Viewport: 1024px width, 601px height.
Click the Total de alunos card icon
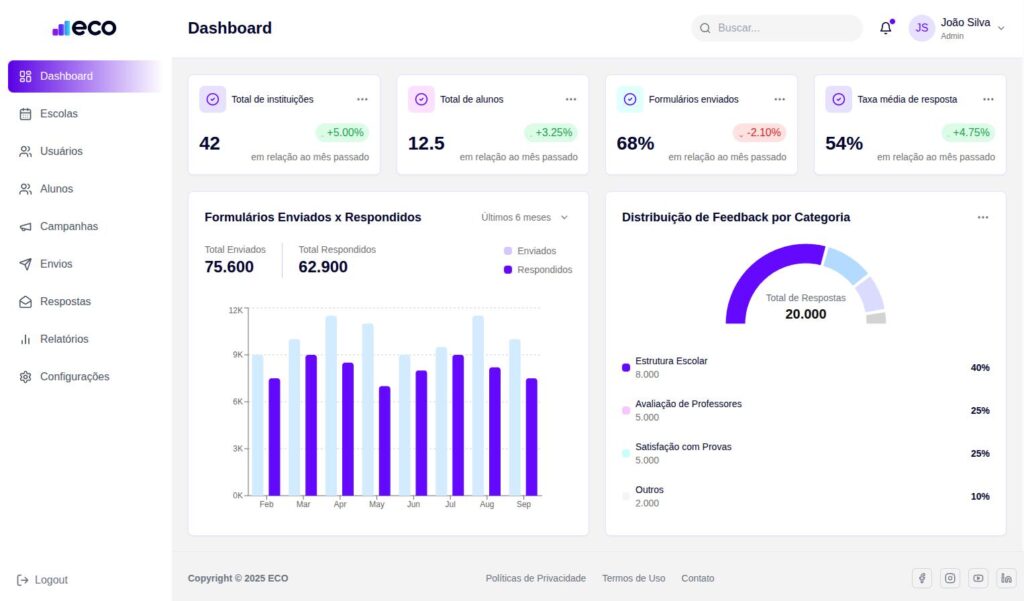coord(421,99)
